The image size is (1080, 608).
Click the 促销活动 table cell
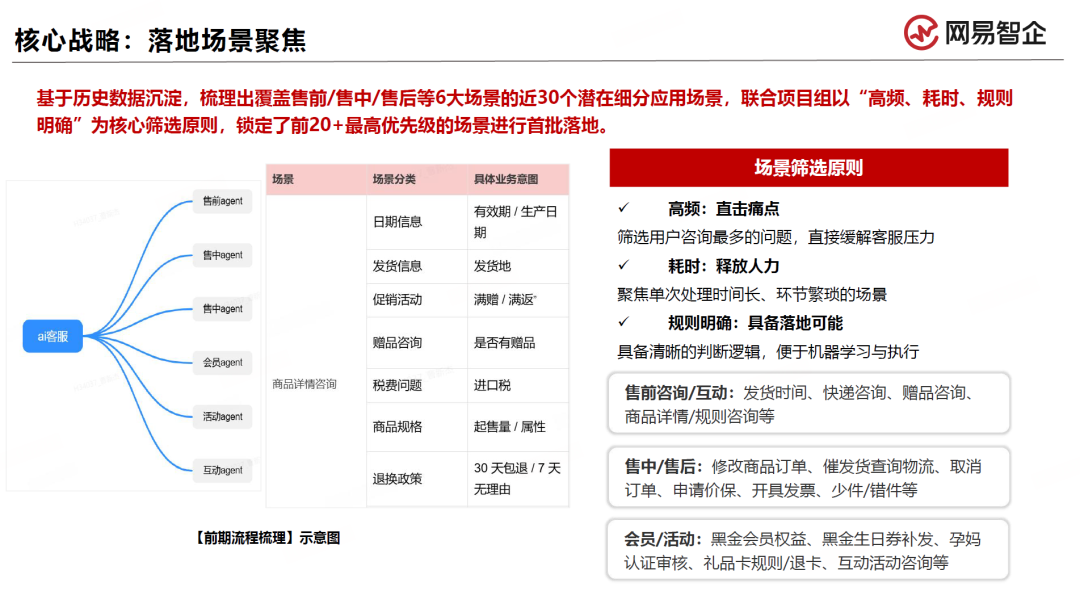(x=397, y=299)
